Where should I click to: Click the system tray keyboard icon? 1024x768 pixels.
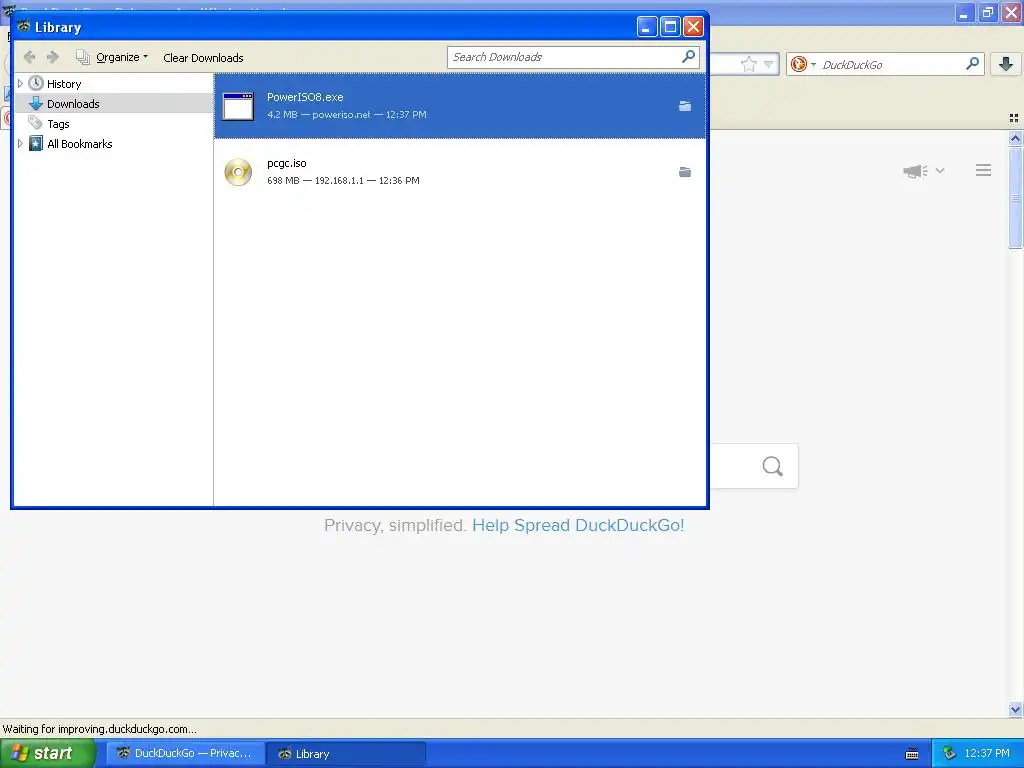point(912,754)
